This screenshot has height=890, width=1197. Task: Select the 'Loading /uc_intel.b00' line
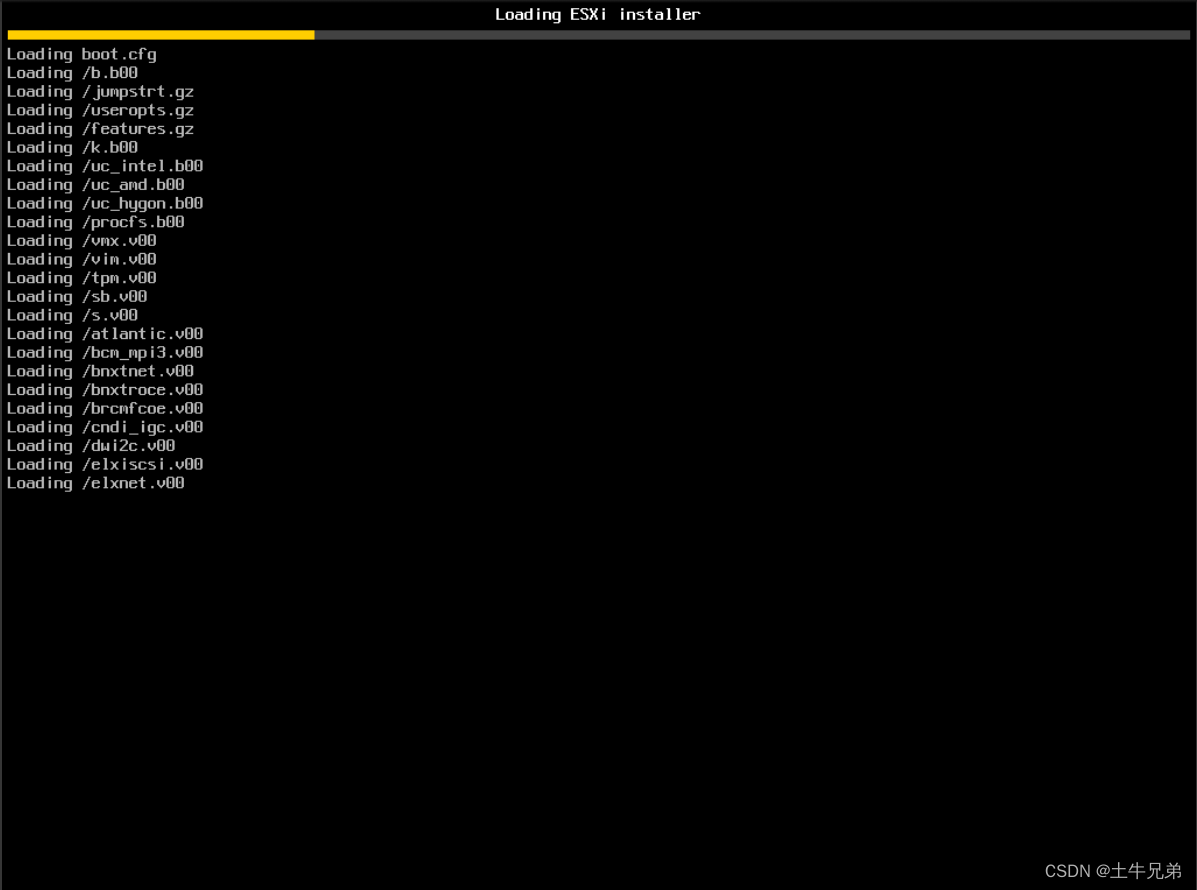pyautogui.click(x=105, y=166)
